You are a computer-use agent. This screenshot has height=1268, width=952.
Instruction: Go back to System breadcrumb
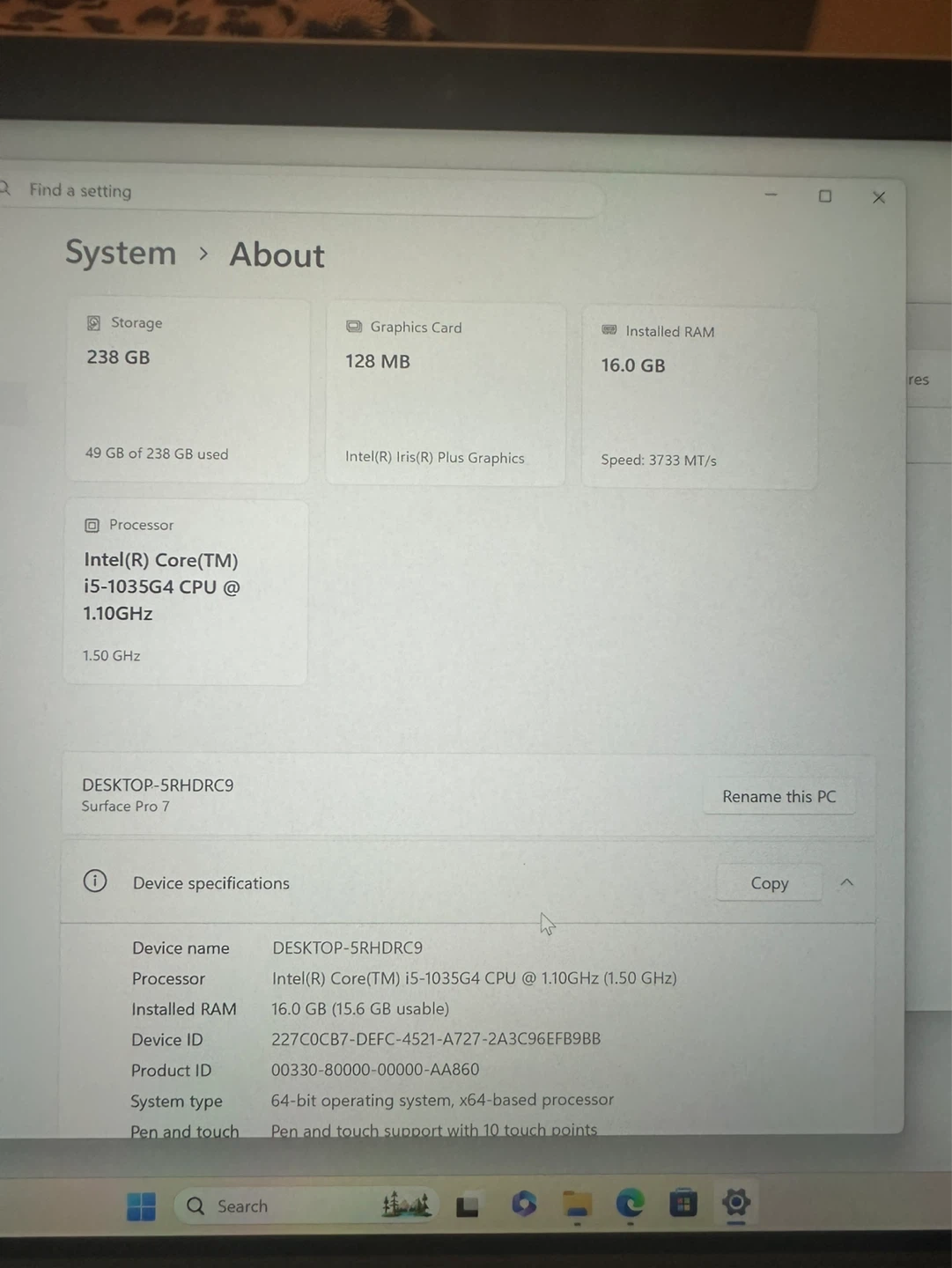coord(121,253)
